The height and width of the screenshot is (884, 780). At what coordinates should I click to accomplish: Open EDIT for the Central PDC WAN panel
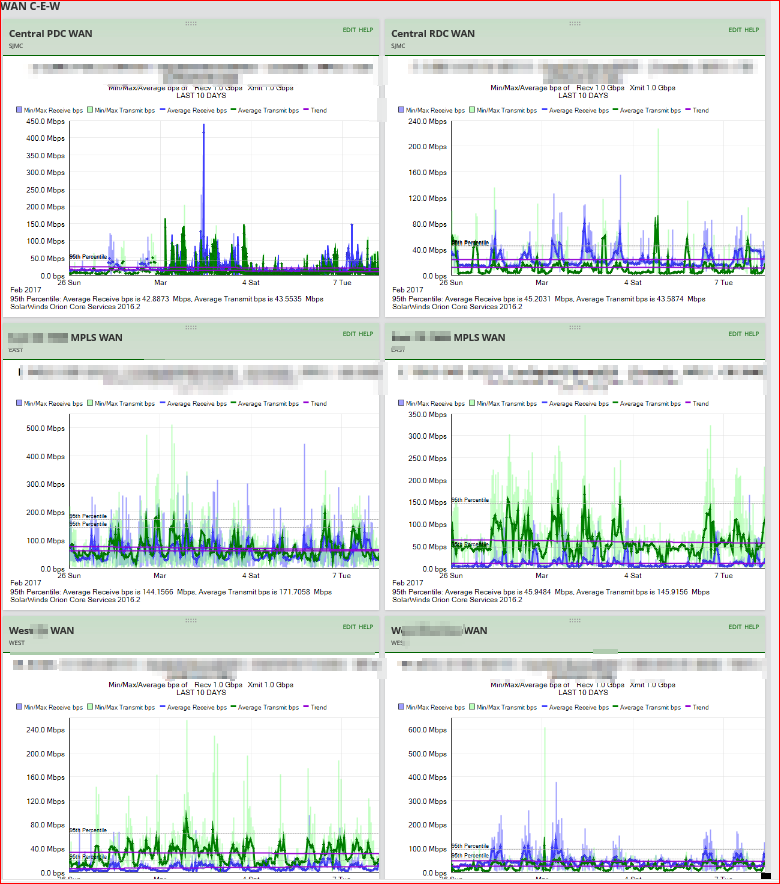tap(349, 30)
